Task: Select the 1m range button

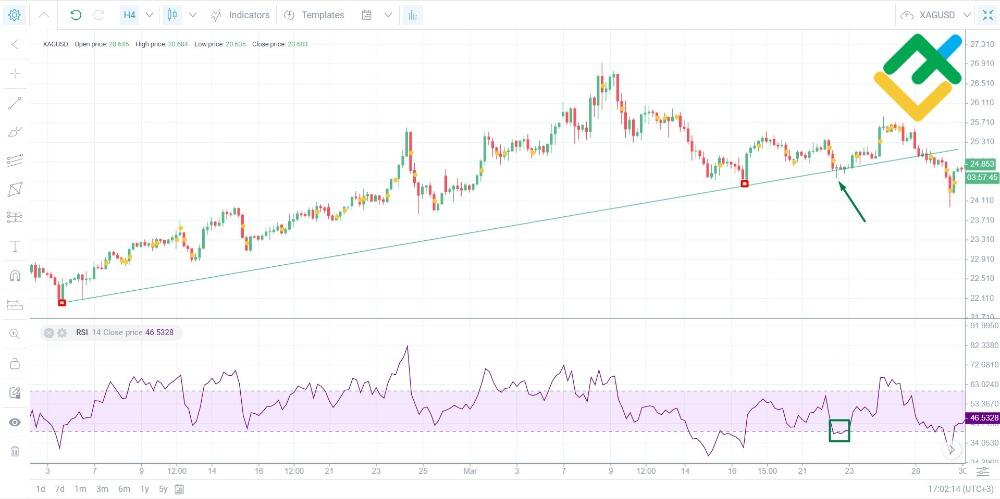Action: (80, 489)
